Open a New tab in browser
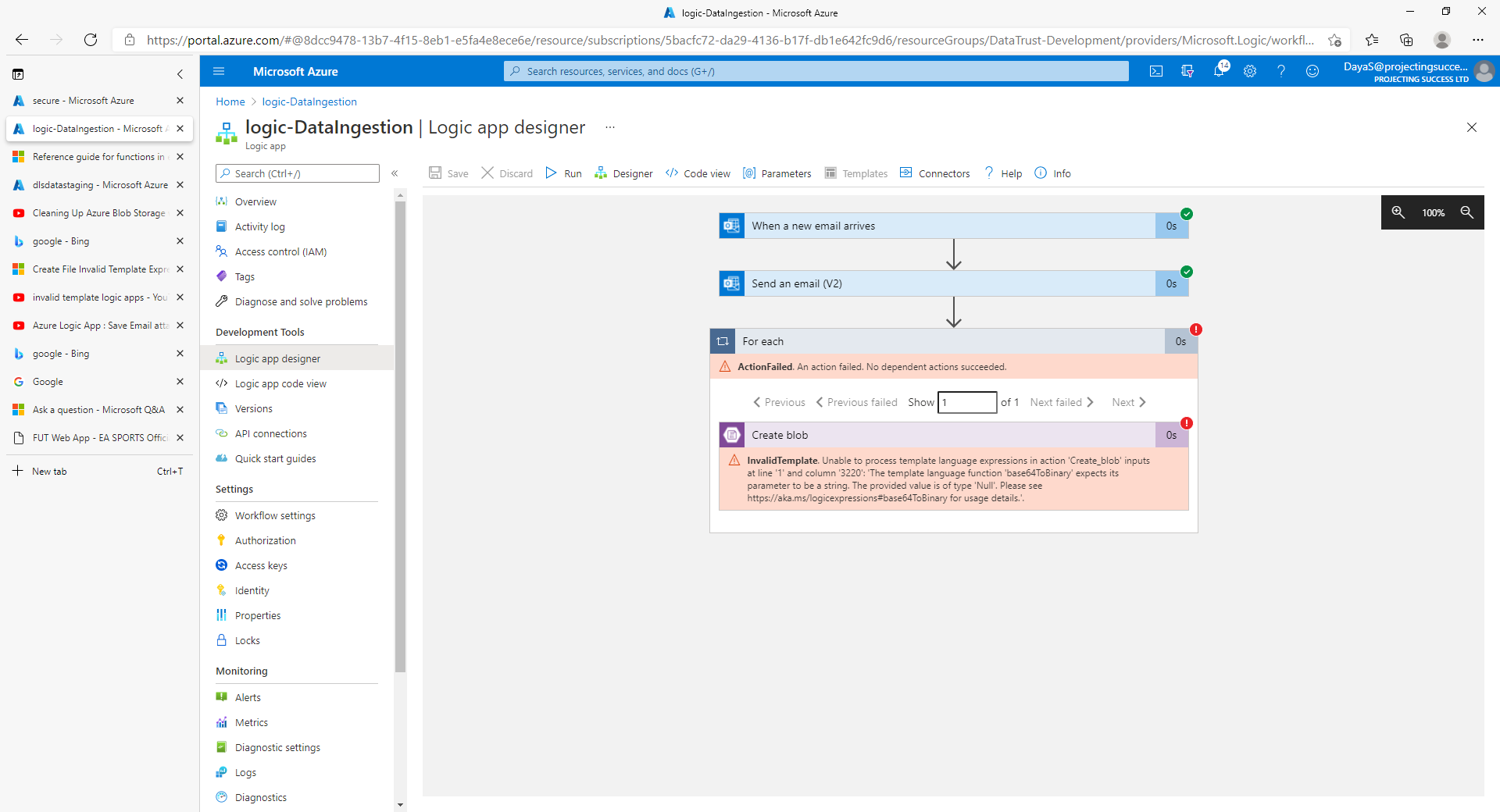1500x812 pixels. tap(98, 471)
